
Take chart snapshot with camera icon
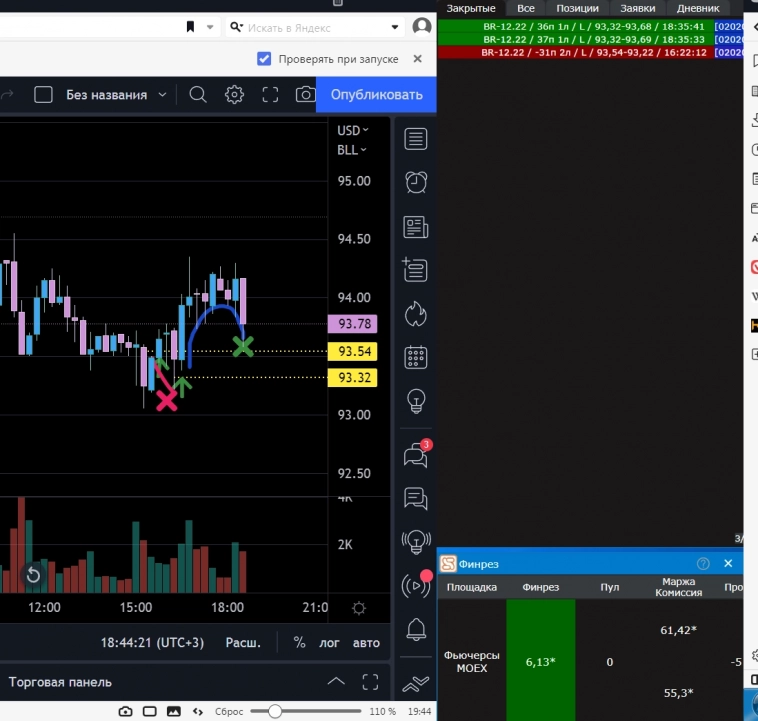305,94
